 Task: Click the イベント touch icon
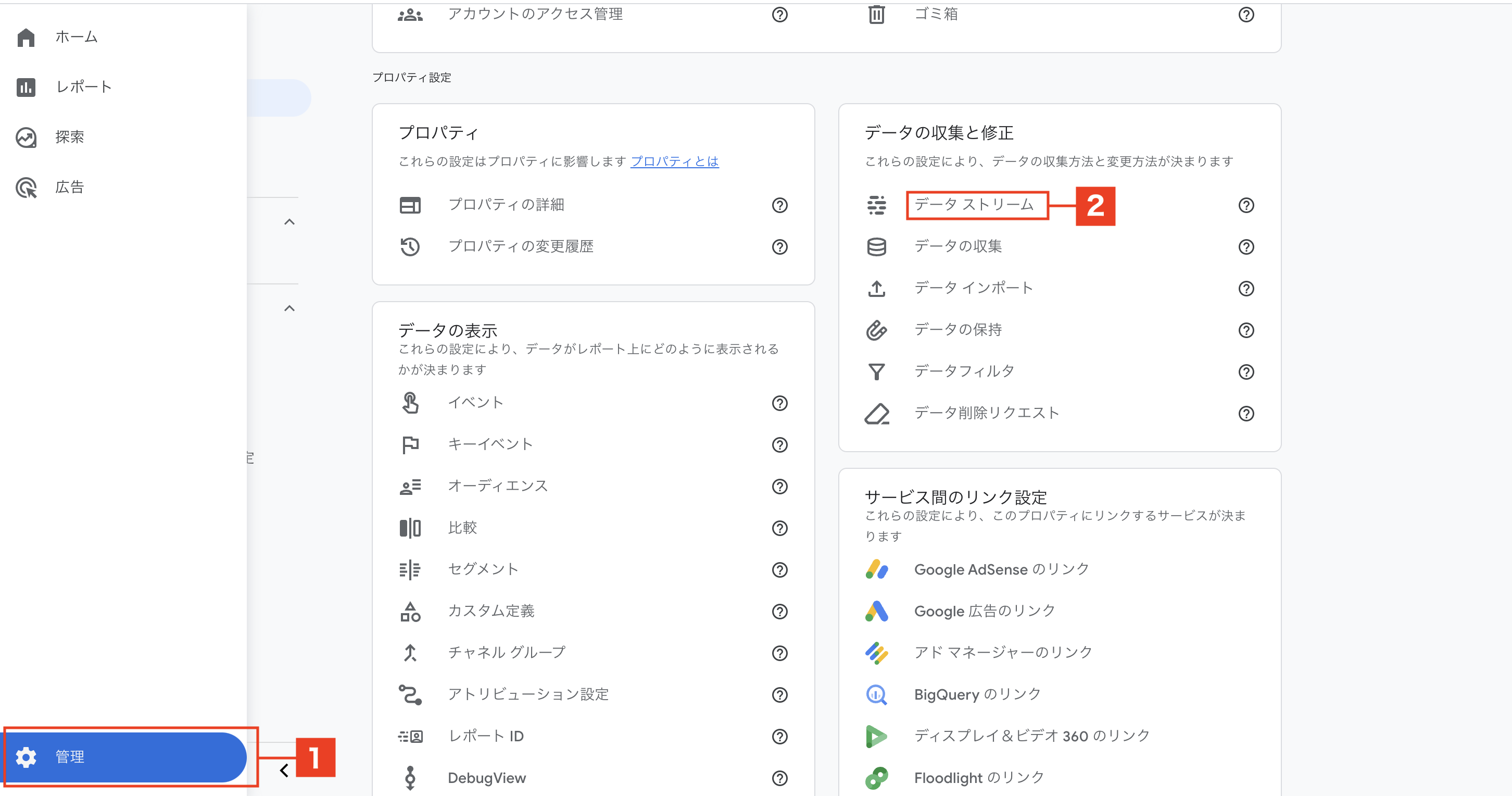pyautogui.click(x=410, y=403)
